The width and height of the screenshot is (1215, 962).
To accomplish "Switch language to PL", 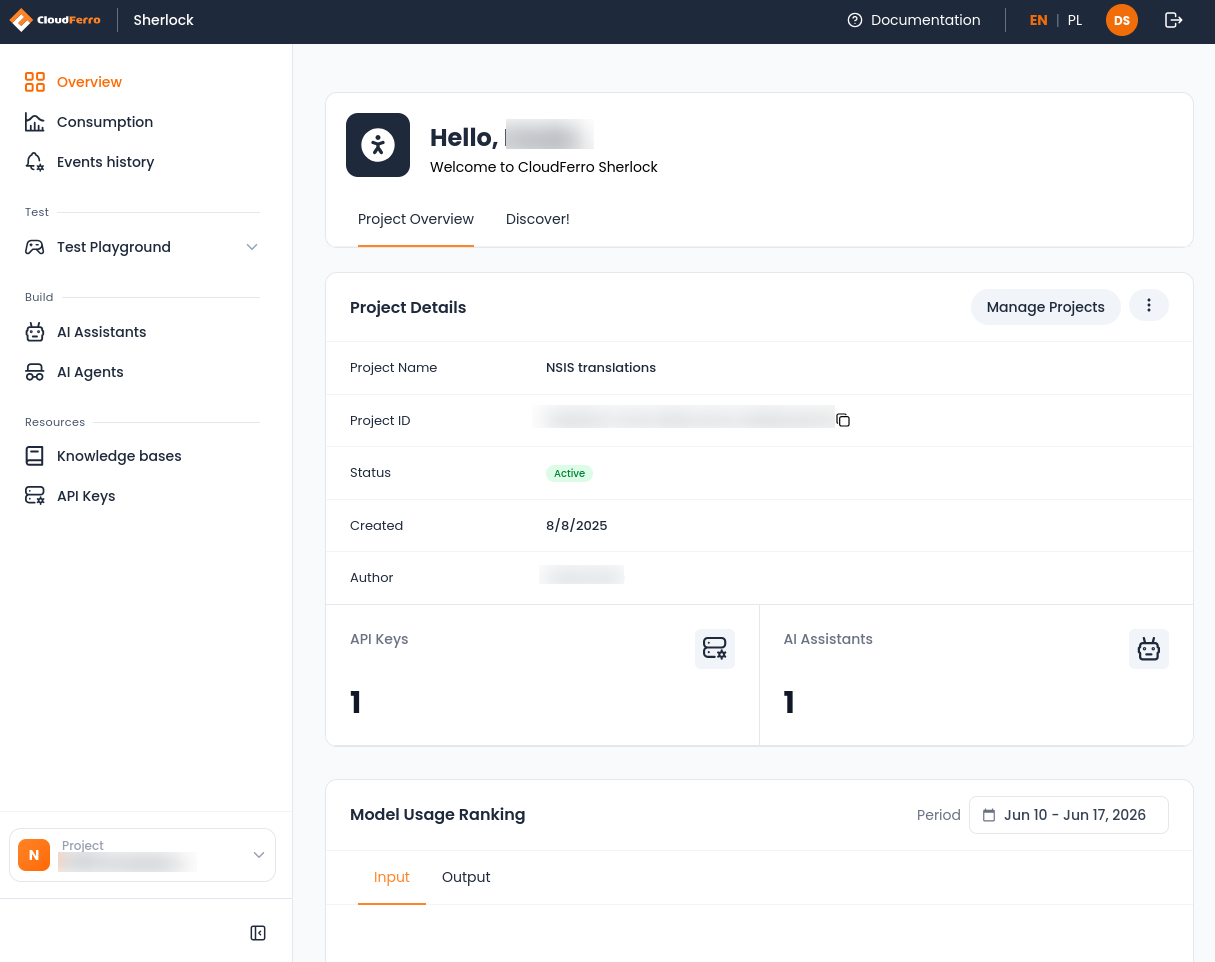I will 1075,20.
